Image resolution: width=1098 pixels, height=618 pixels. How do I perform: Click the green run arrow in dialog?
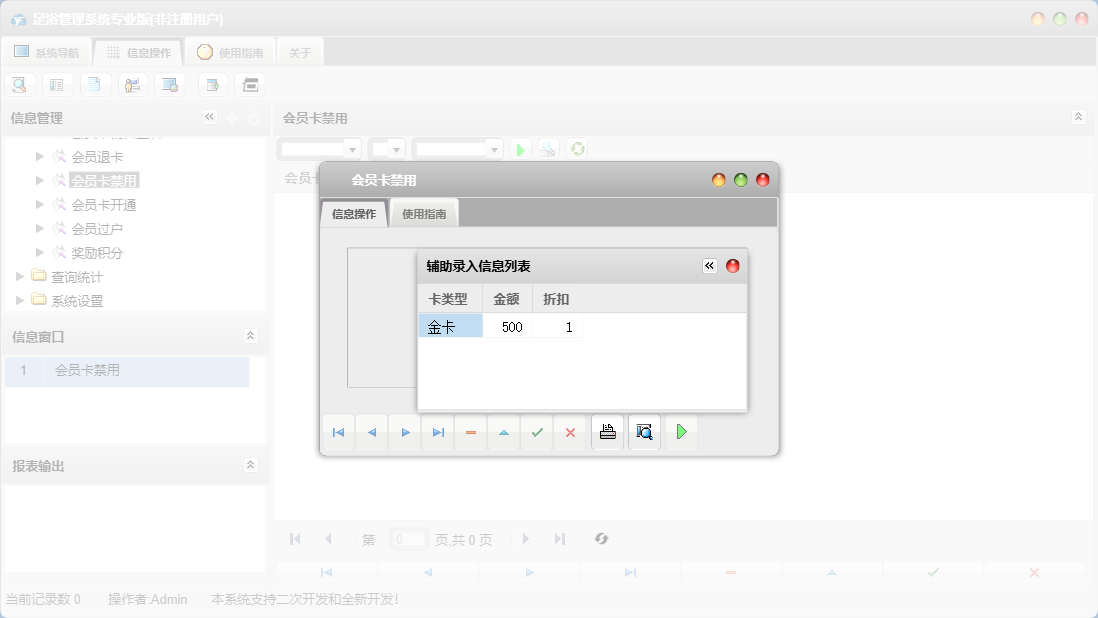[x=681, y=432]
